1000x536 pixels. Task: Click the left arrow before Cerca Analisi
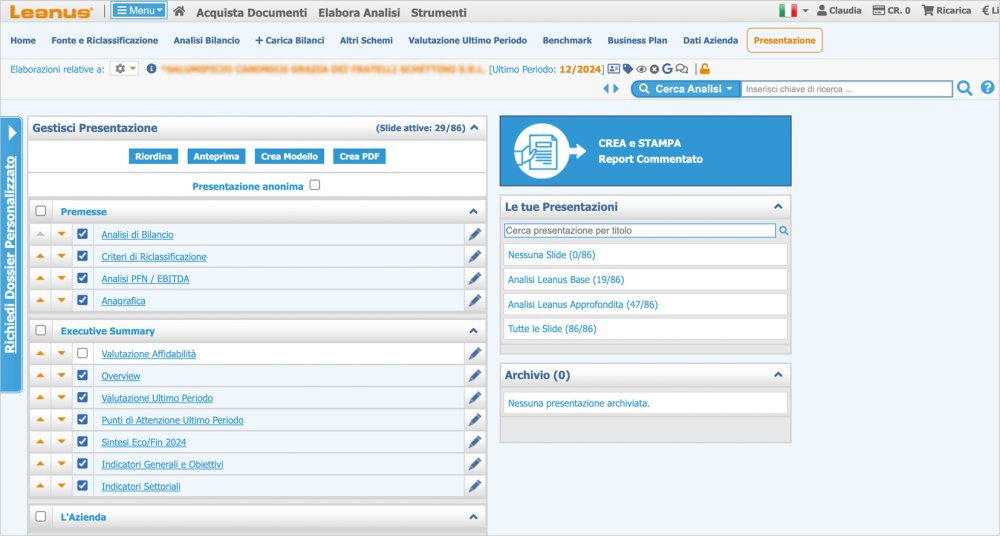click(x=606, y=89)
